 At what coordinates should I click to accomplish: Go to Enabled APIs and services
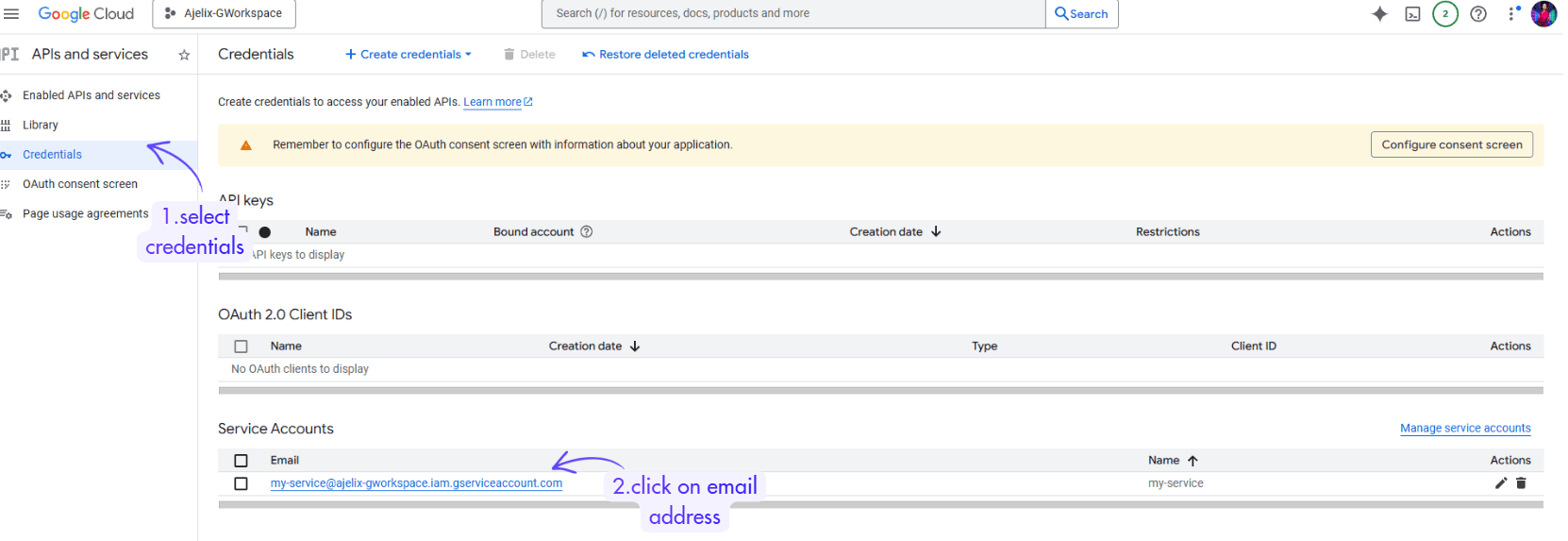point(92,95)
